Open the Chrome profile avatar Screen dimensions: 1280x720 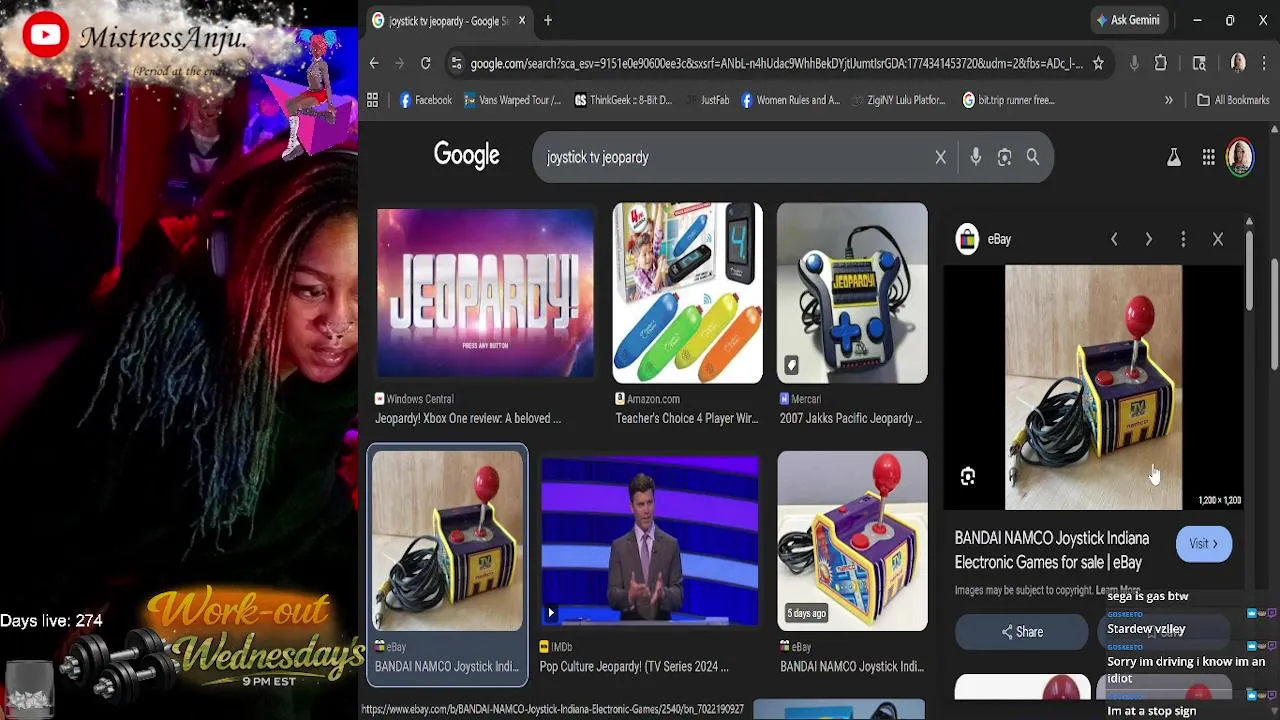[1238, 63]
